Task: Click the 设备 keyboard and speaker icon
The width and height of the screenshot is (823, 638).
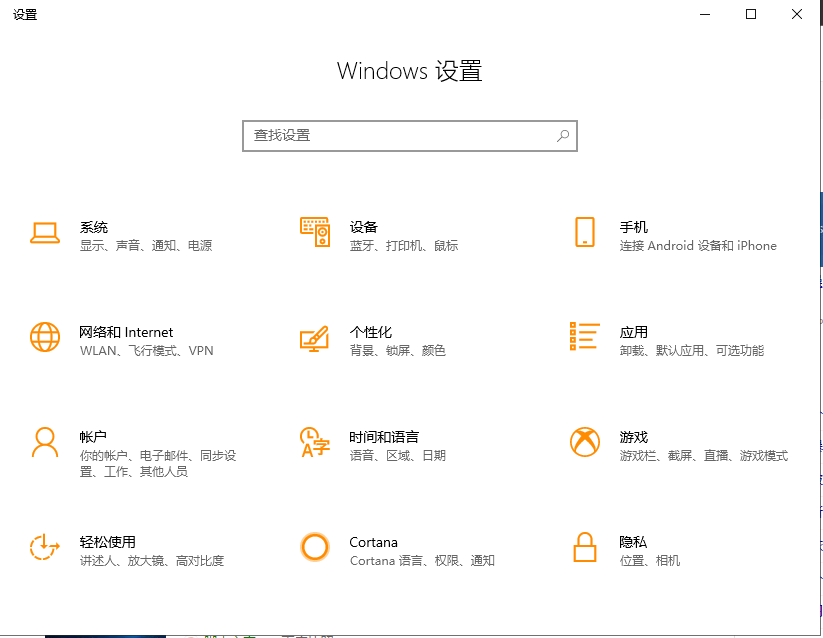Action: [315, 232]
